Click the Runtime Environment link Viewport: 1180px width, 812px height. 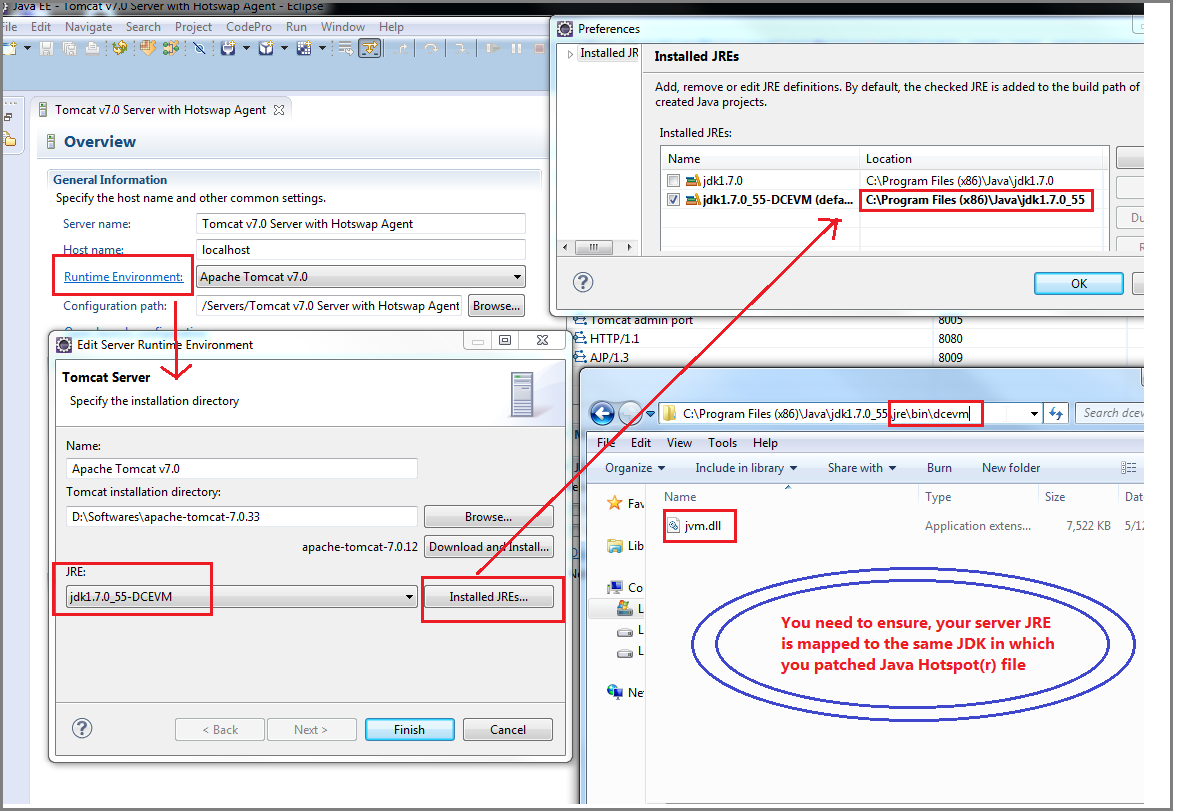(x=123, y=276)
